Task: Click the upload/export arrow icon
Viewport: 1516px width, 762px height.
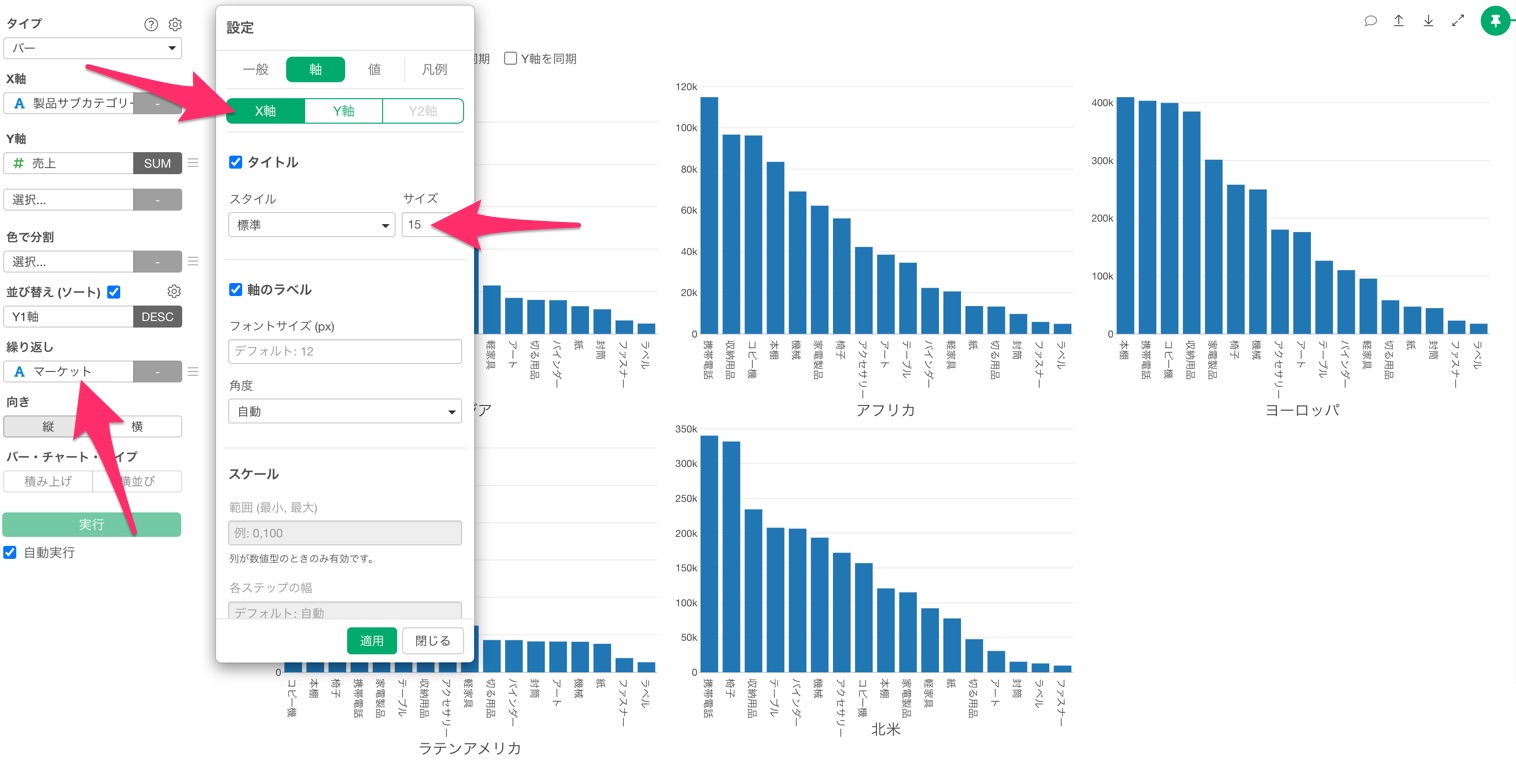Action: [1399, 21]
